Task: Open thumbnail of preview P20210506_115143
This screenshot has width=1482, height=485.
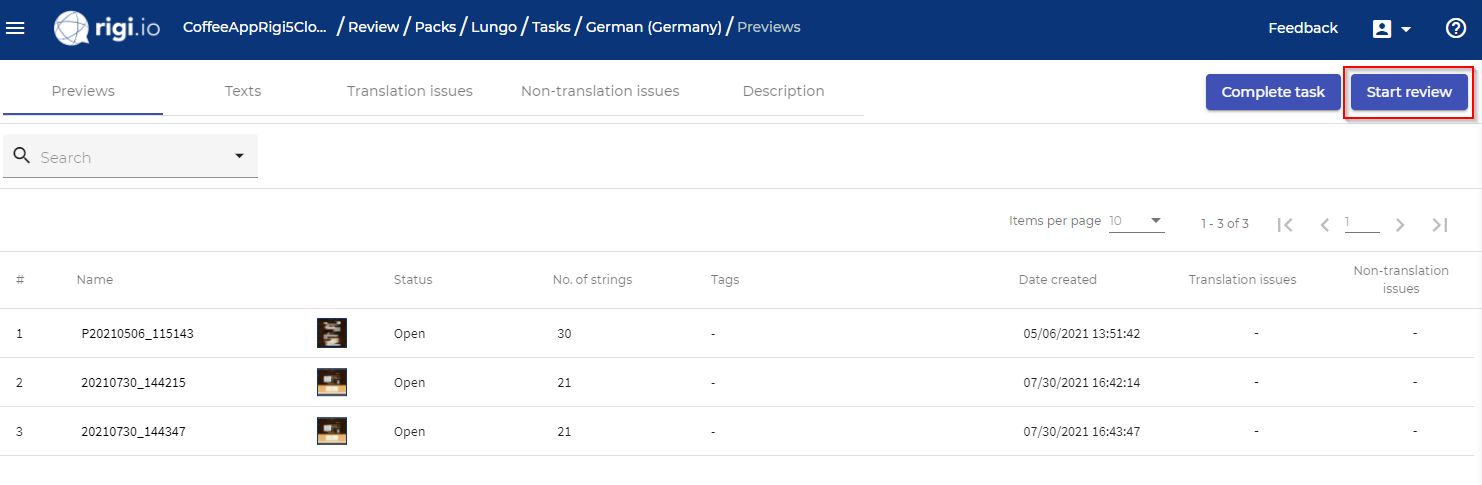Action: [x=332, y=333]
